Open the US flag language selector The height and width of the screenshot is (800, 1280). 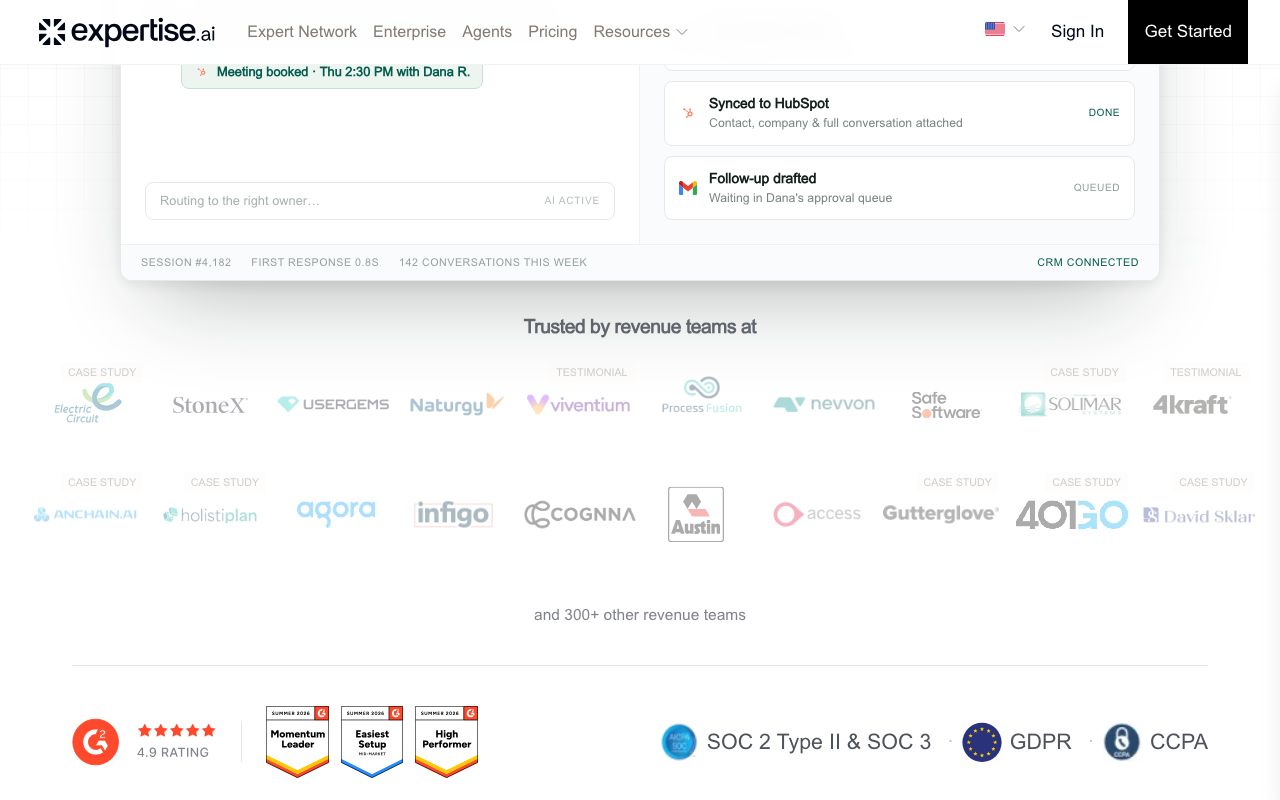tap(1004, 29)
